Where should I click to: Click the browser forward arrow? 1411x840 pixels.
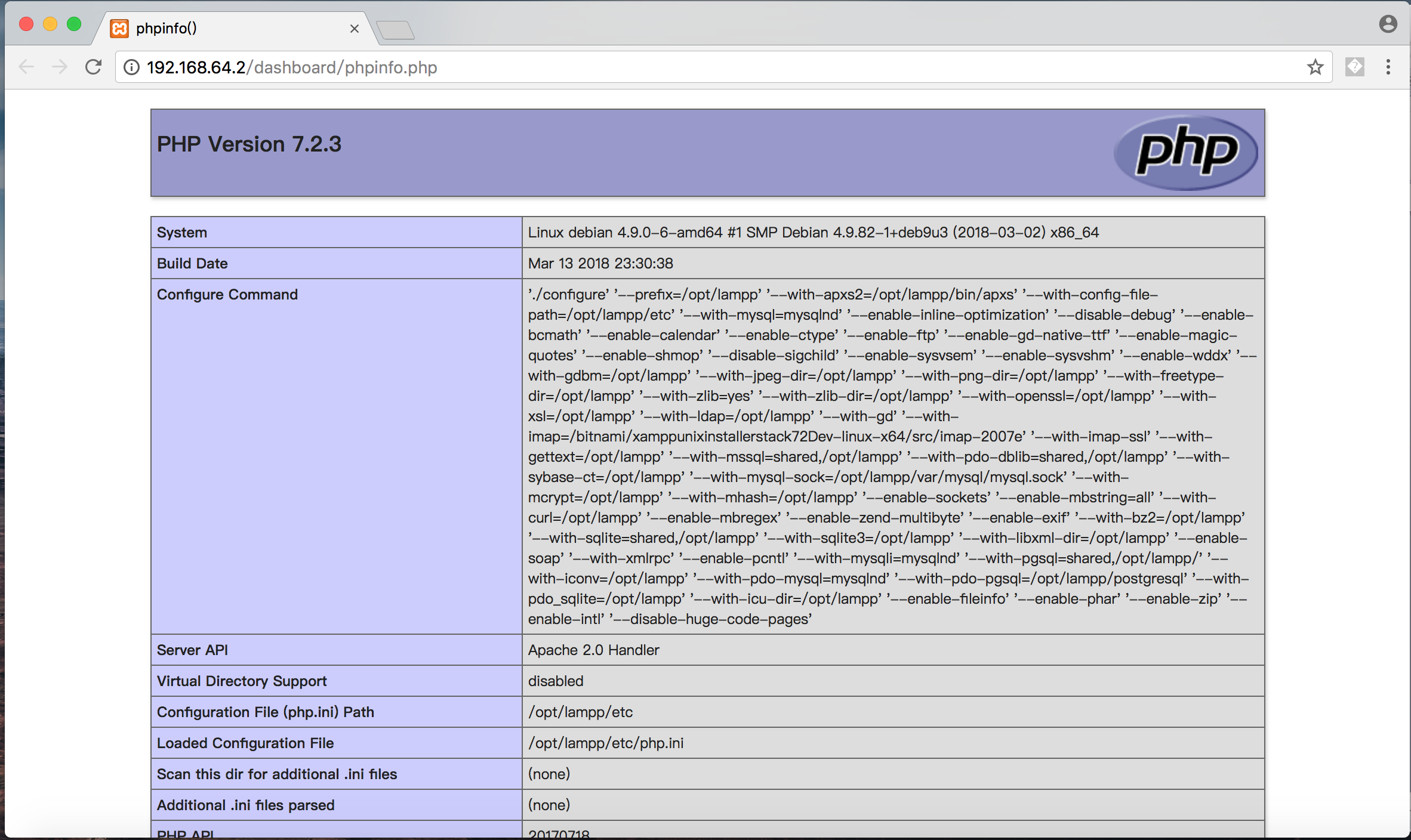tap(60, 67)
